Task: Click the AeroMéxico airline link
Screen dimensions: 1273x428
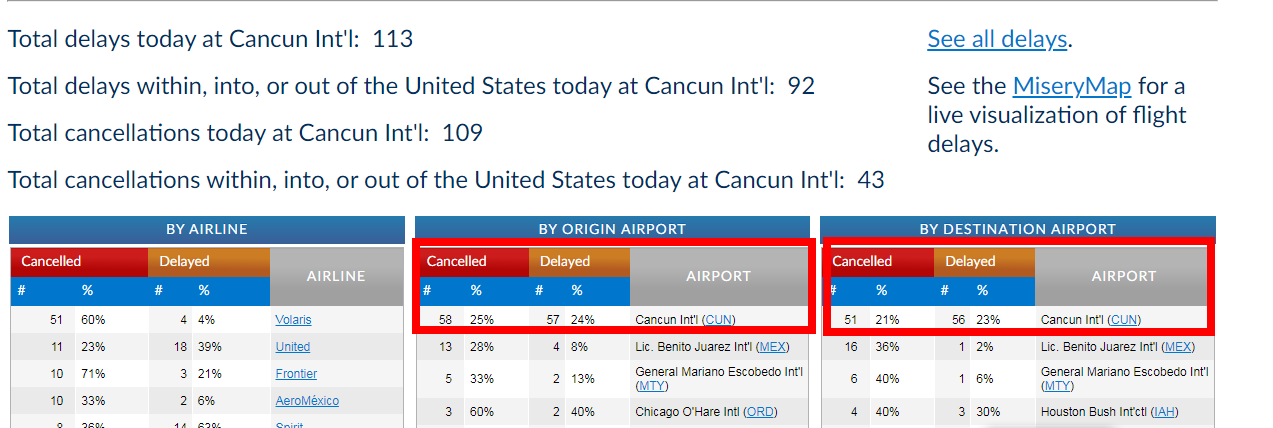Action: pos(307,401)
